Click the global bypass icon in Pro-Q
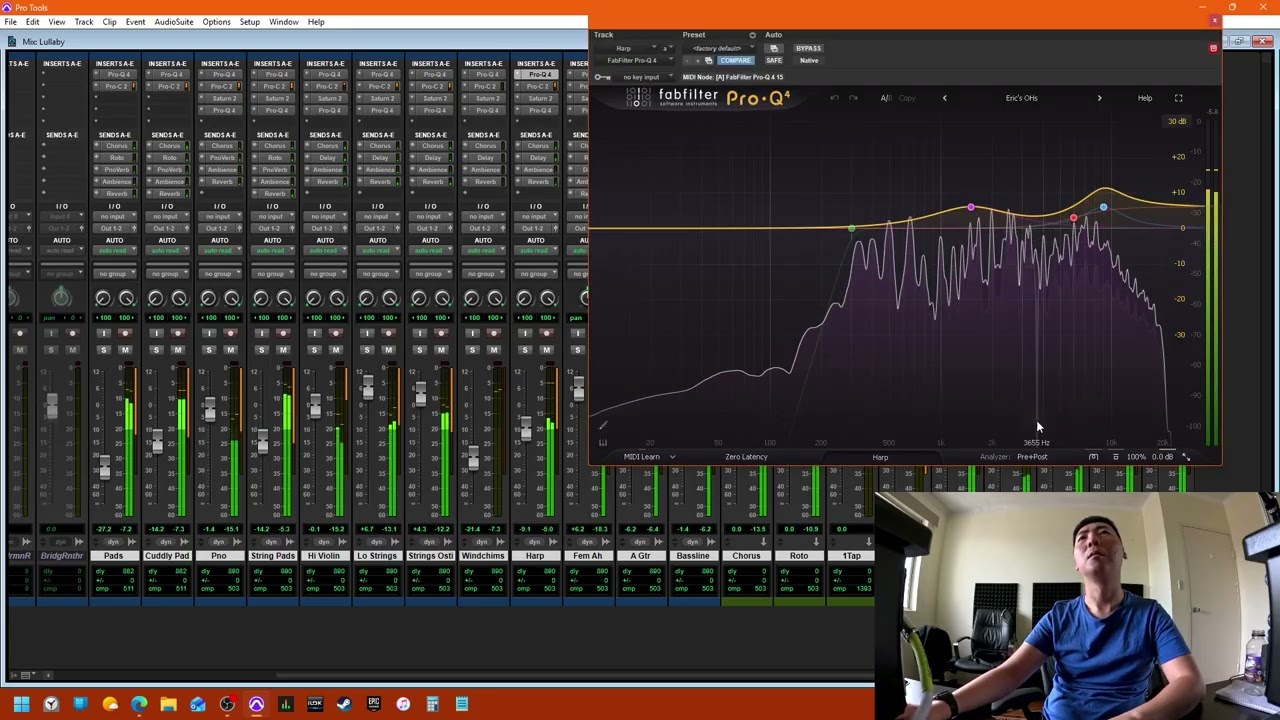This screenshot has width=1280, height=720. click(1094, 457)
